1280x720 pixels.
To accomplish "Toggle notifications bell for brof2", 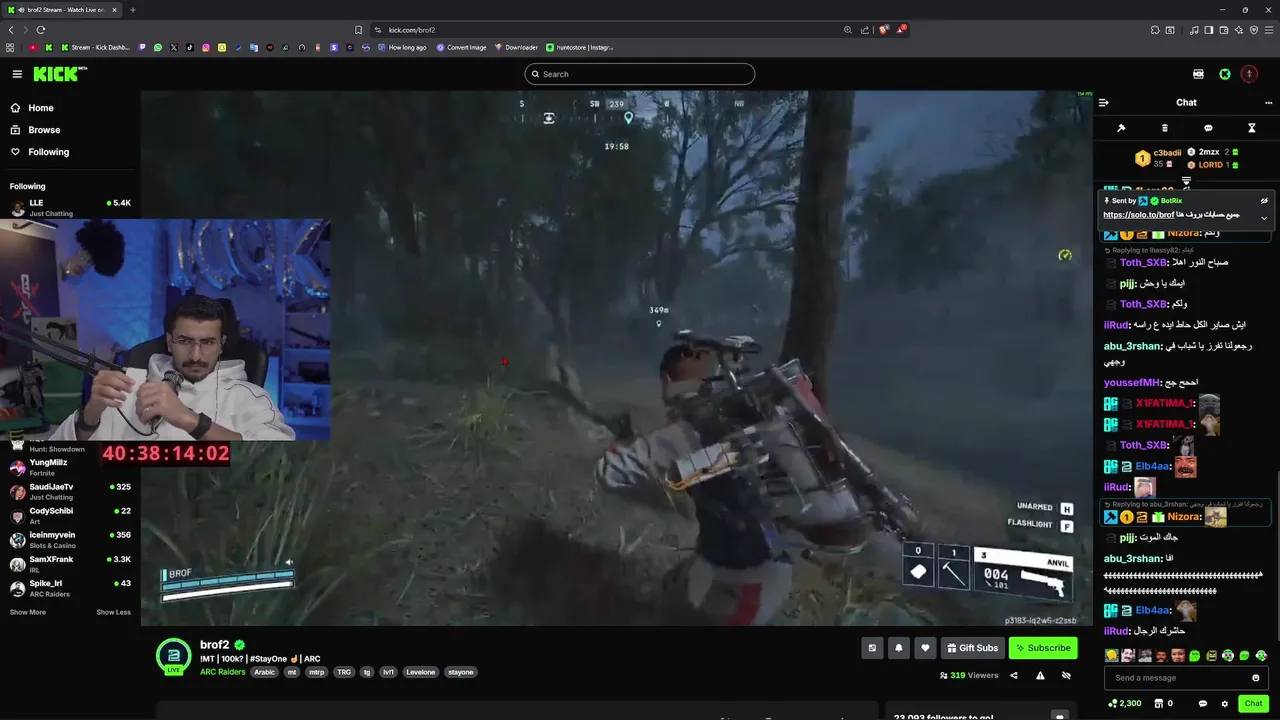I will (898, 648).
